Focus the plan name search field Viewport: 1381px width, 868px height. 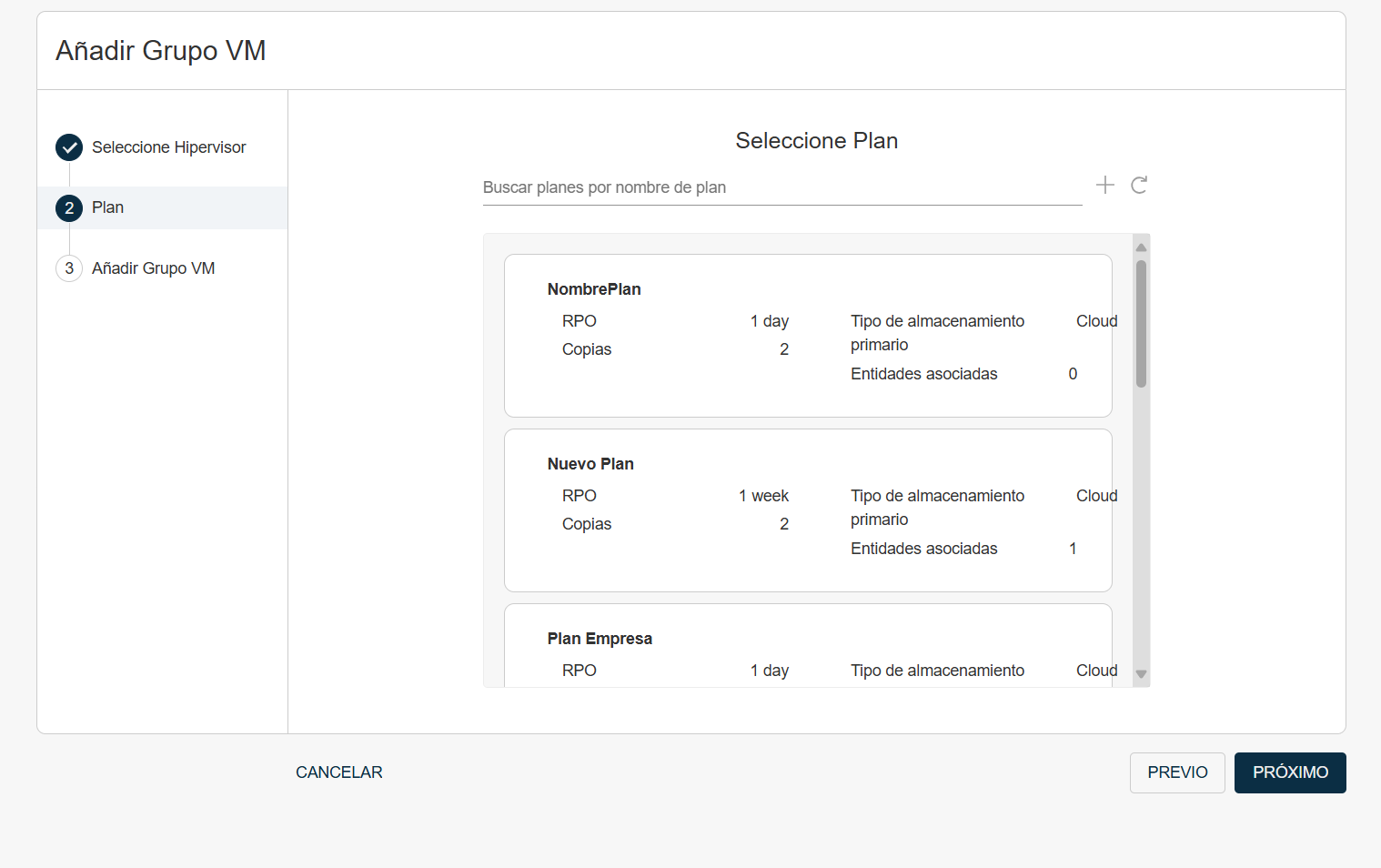(x=781, y=187)
